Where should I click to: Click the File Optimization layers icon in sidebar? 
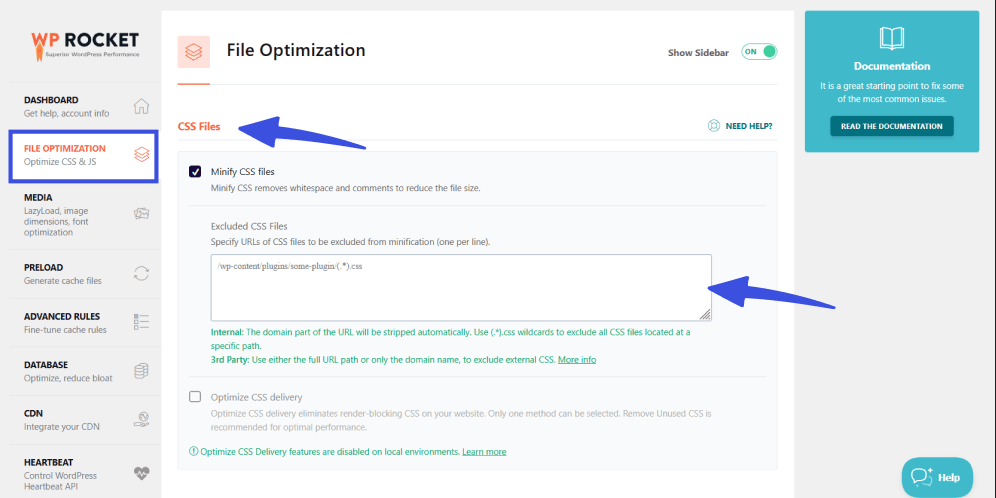(x=142, y=154)
